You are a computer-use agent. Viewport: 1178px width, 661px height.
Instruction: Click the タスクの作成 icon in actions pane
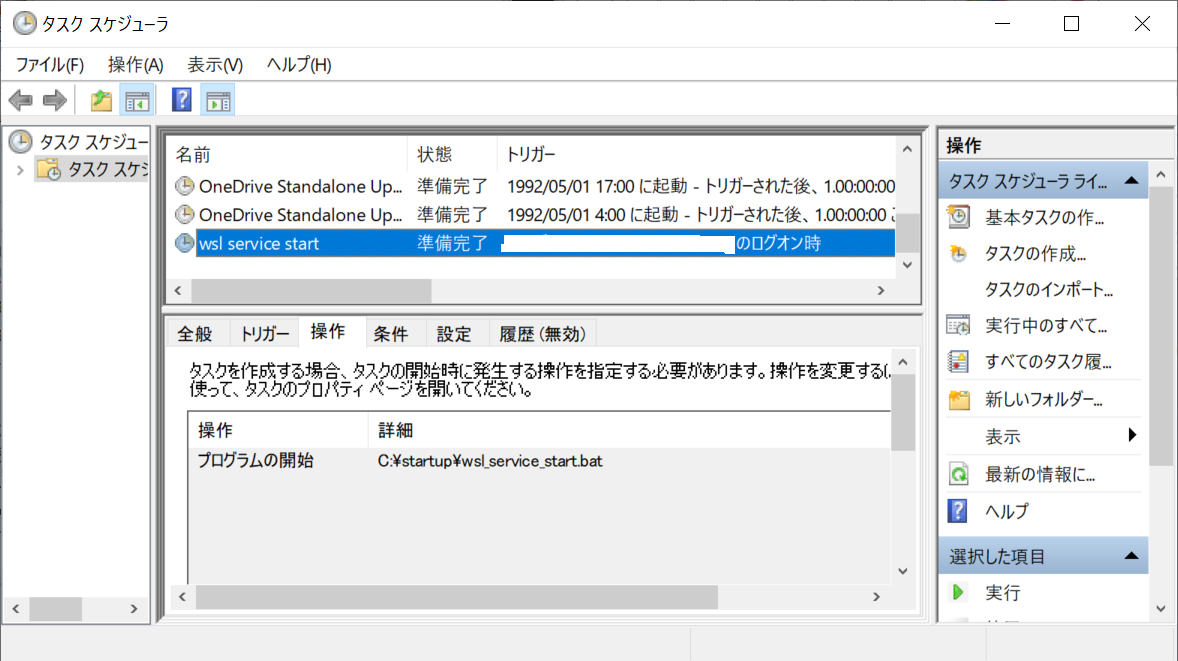pos(959,254)
